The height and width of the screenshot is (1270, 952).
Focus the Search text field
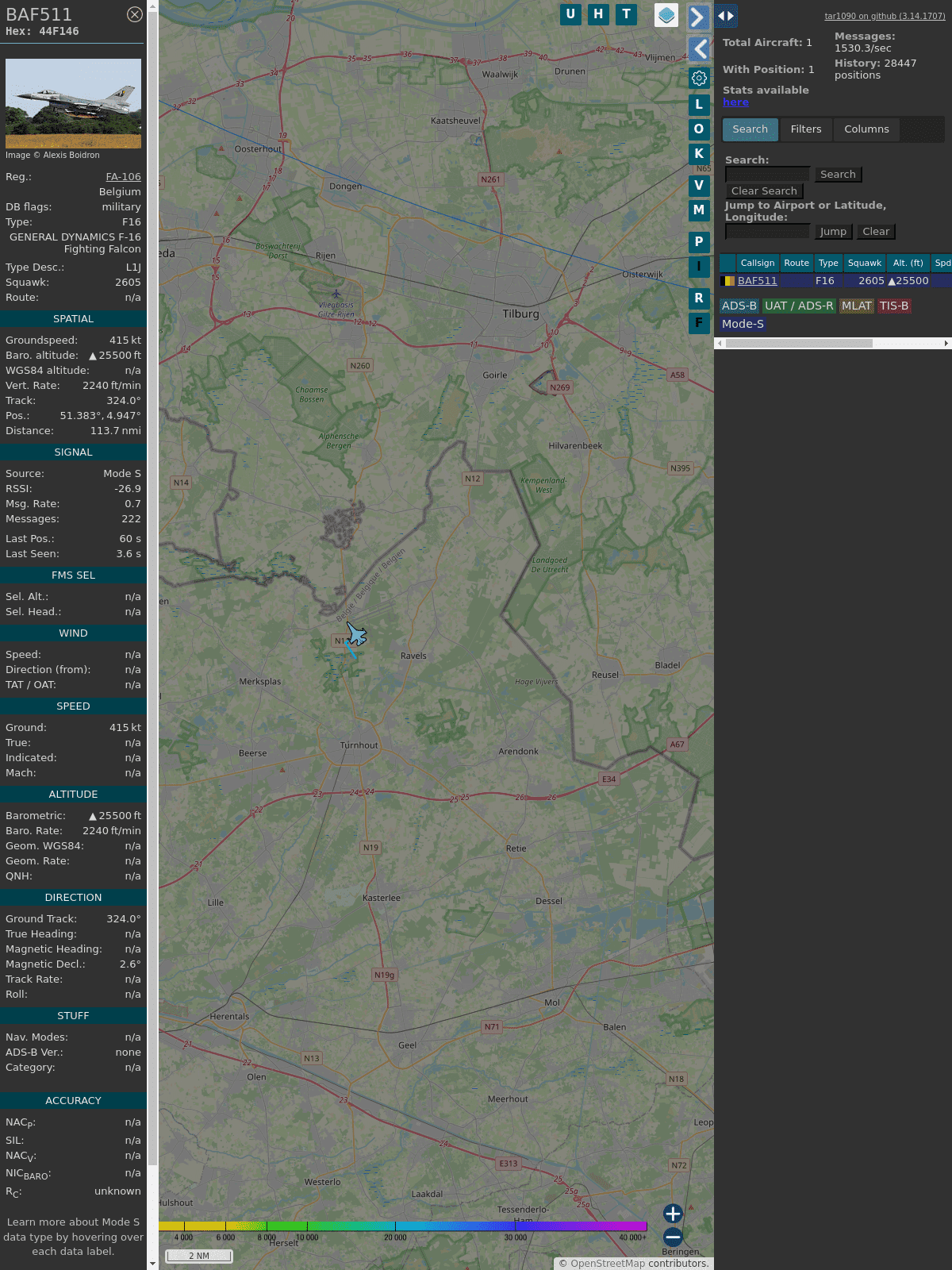pyautogui.click(x=767, y=175)
